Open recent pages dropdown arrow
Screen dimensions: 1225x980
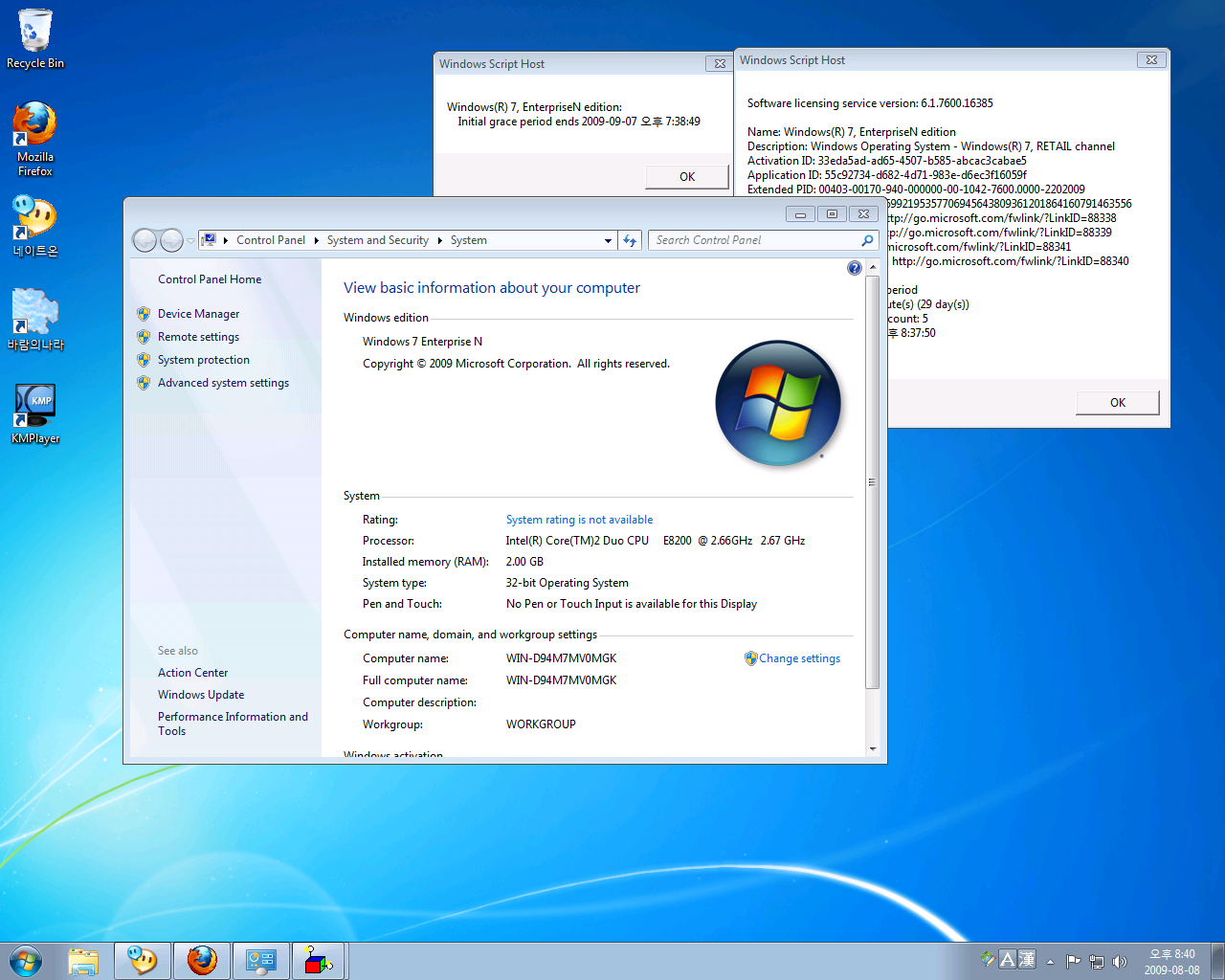(190, 241)
